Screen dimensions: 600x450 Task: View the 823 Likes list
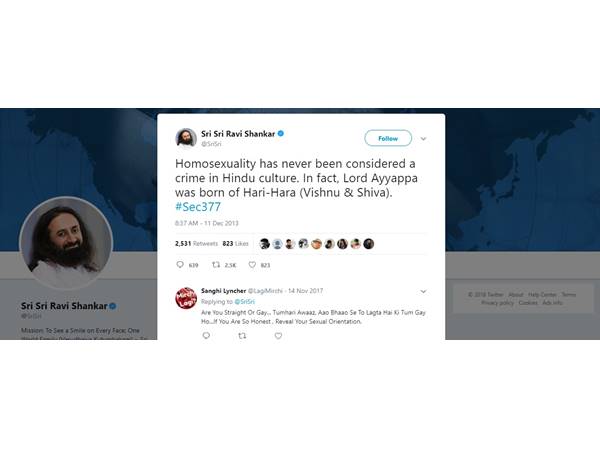pyautogui.click(x=235, y=243)
